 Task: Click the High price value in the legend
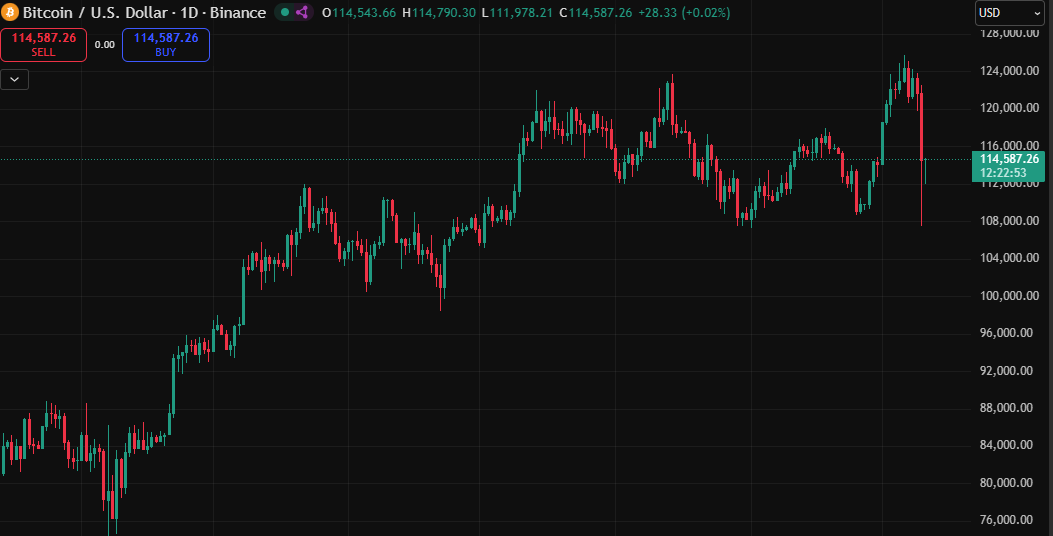440,13
